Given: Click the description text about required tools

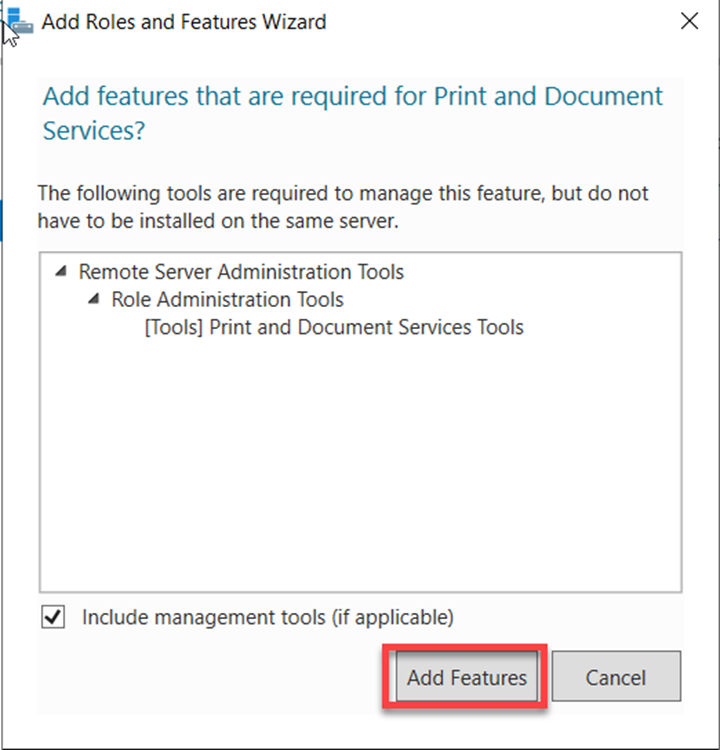Looking at the screenshot, I should coord(342,193).
